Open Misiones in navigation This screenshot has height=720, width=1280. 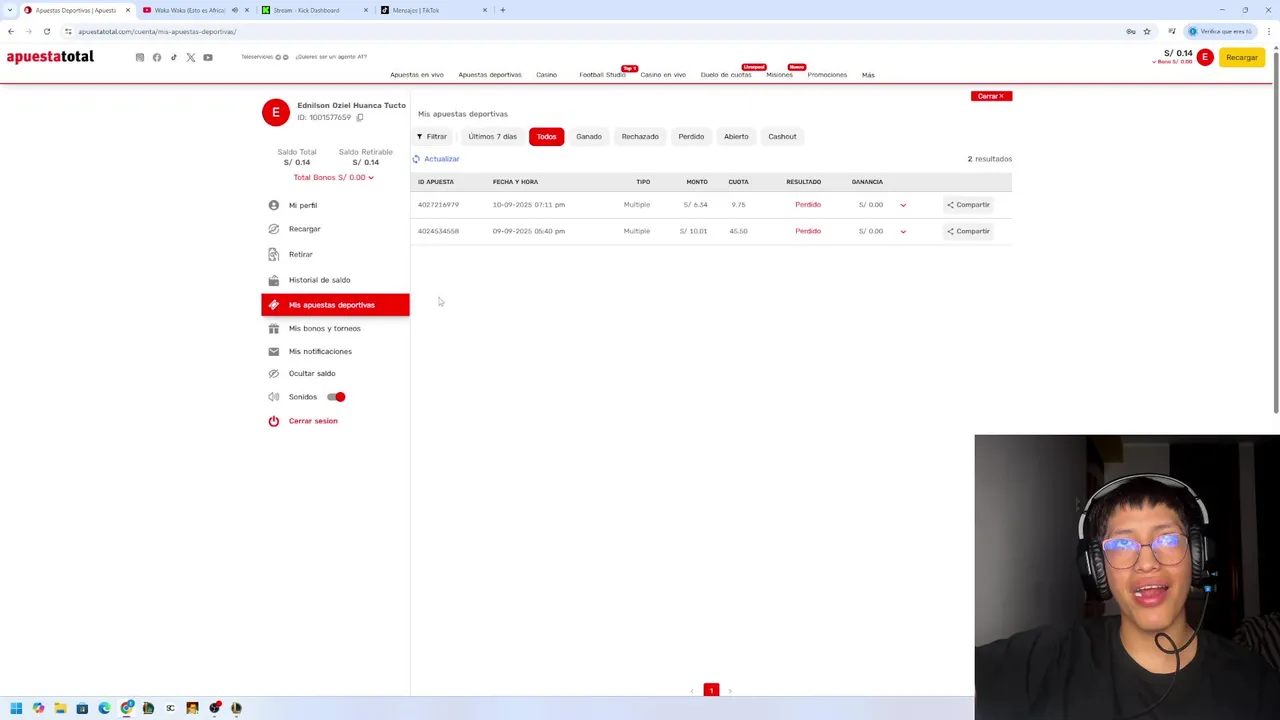779,75
